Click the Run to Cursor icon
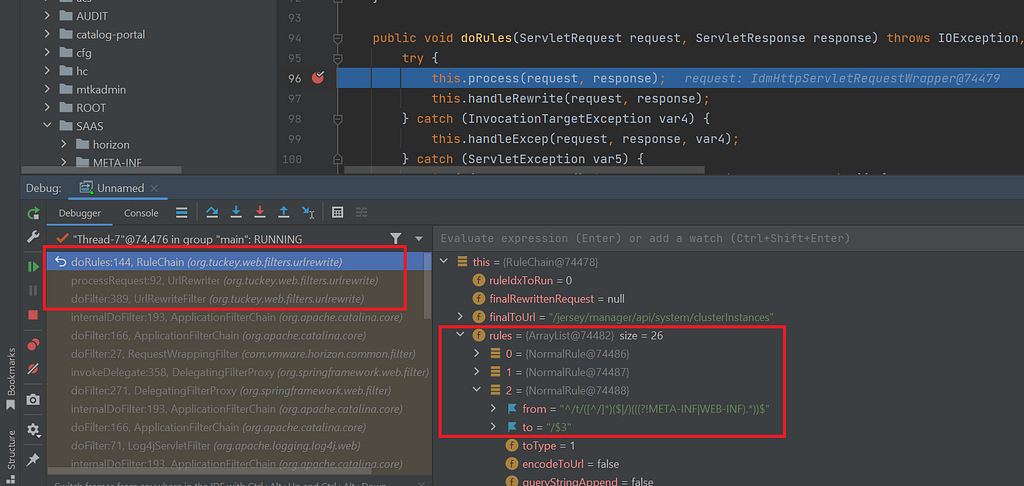Image resolution: width=1024 pixels, height=486 pixels. coord(308,212)
